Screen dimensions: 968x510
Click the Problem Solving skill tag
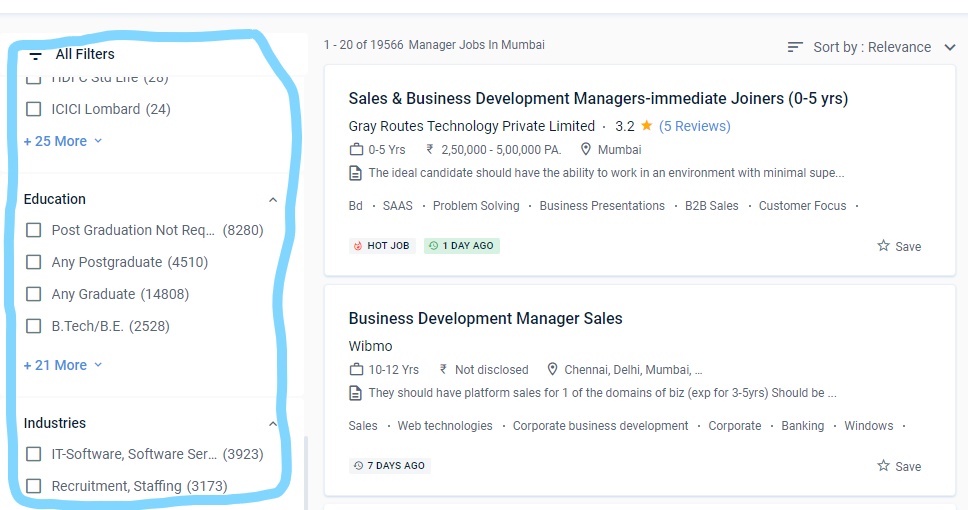click(x=476, y=206)
